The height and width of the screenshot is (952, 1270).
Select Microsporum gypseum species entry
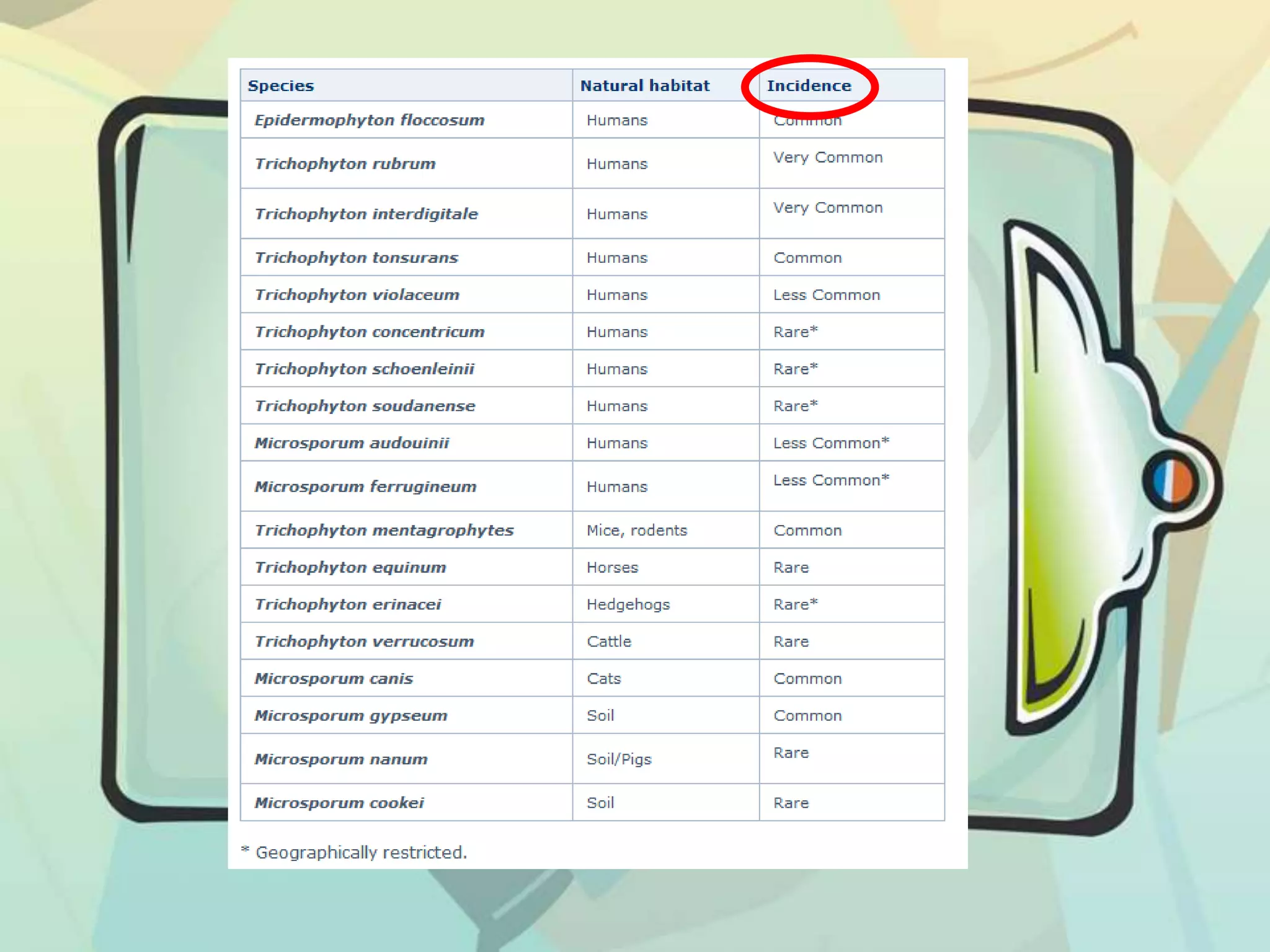[x=350, y=716]
